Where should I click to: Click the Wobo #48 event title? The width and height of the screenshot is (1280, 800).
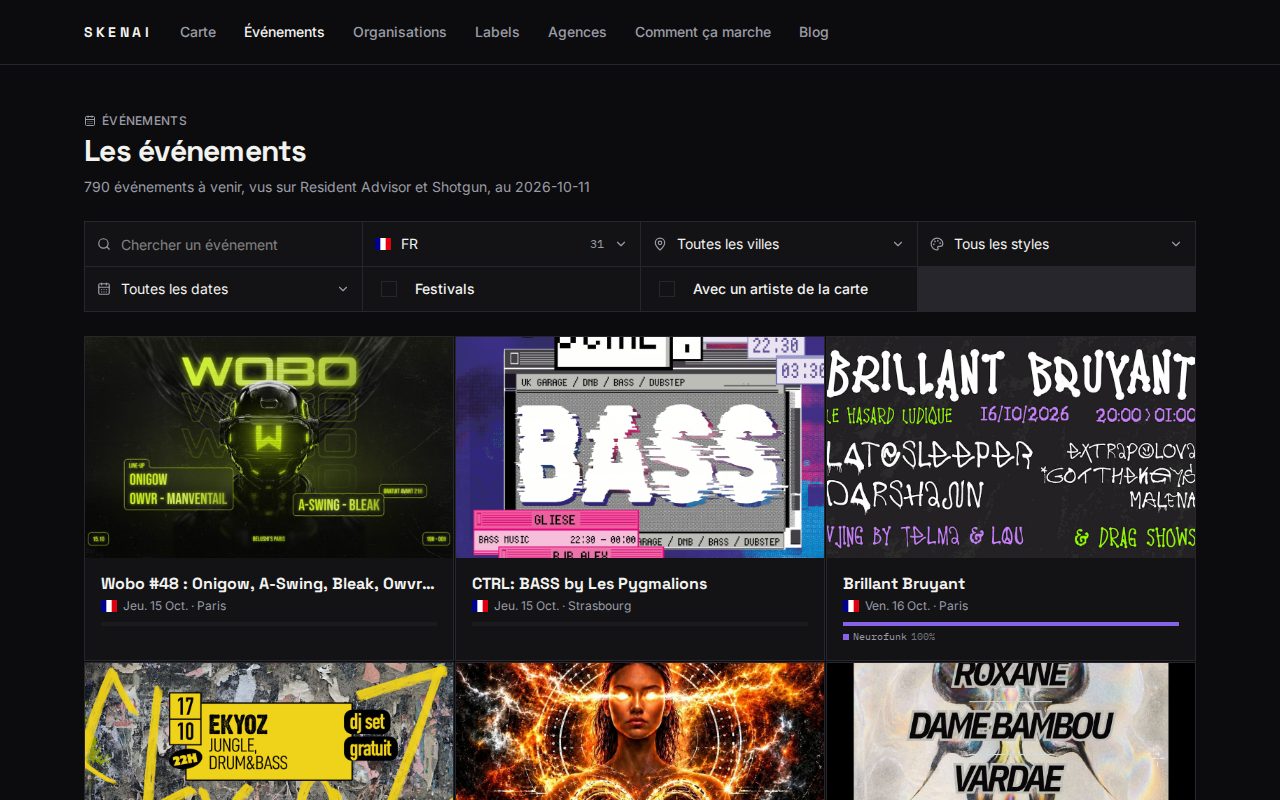[268, 584]
